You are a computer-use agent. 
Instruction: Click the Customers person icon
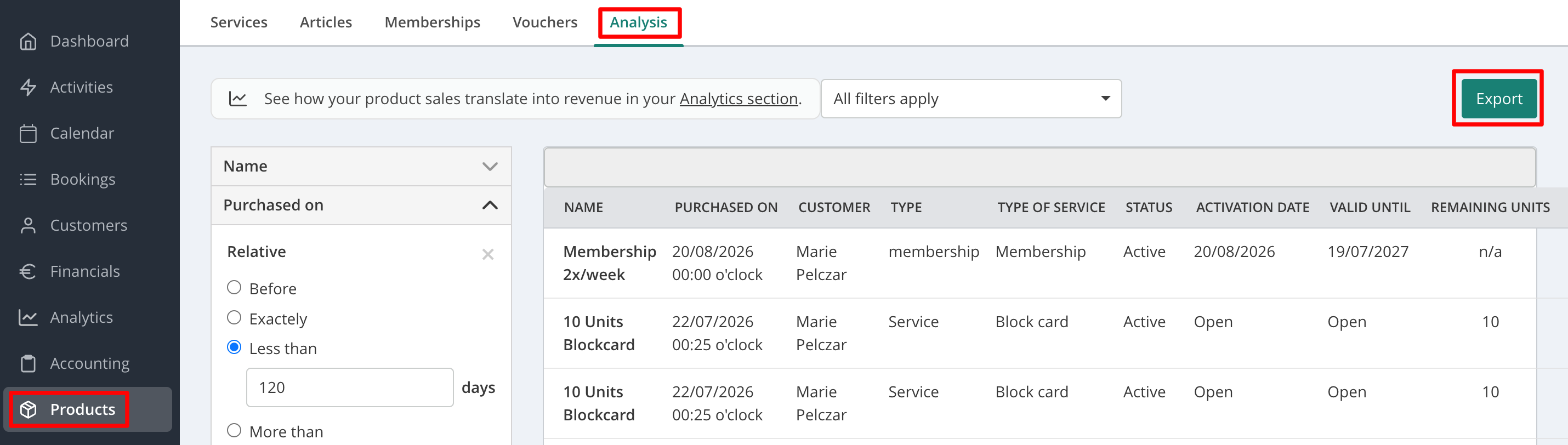(28, 225)
